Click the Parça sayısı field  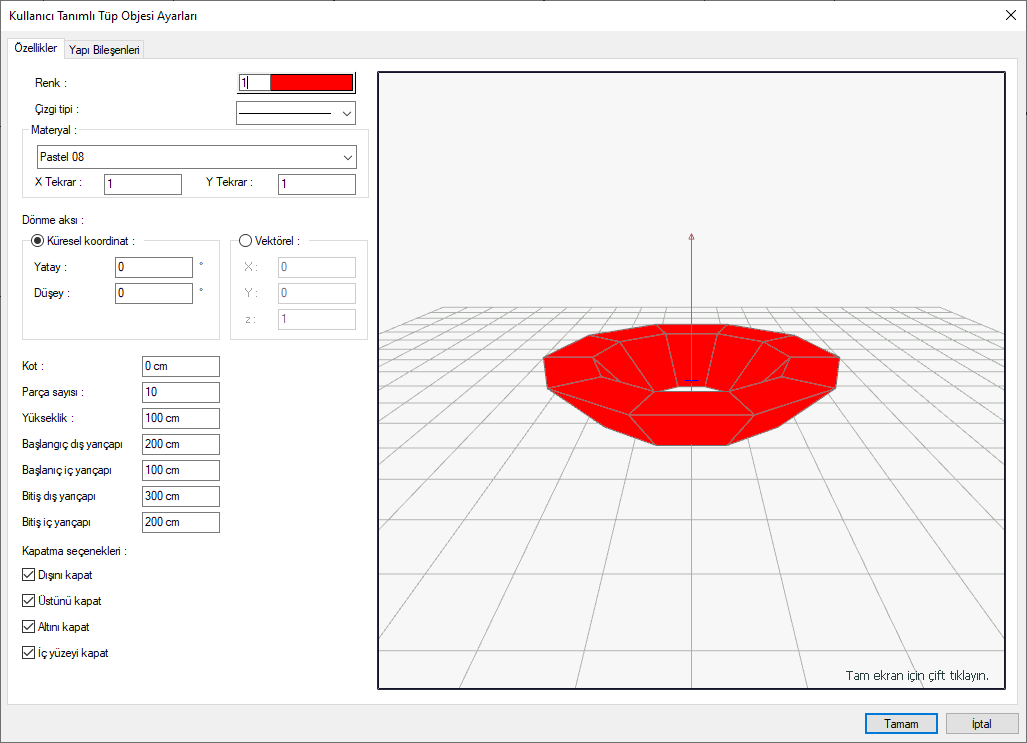click(x=180, y=392)
